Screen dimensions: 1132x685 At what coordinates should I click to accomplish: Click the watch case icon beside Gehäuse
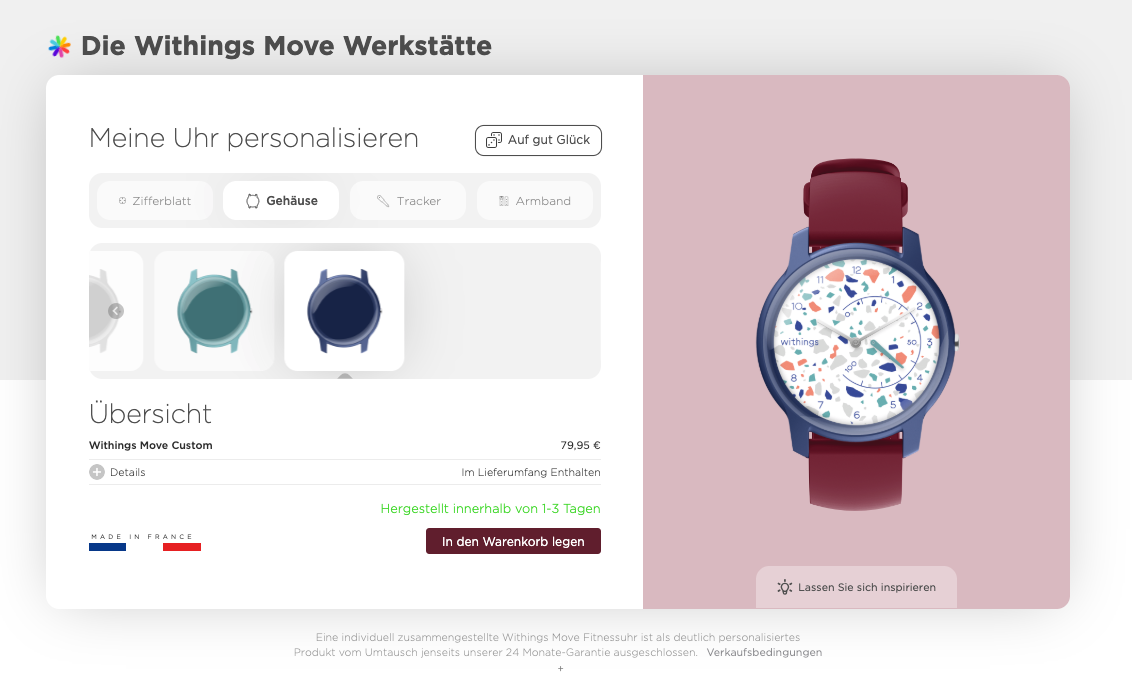[253, 201]
